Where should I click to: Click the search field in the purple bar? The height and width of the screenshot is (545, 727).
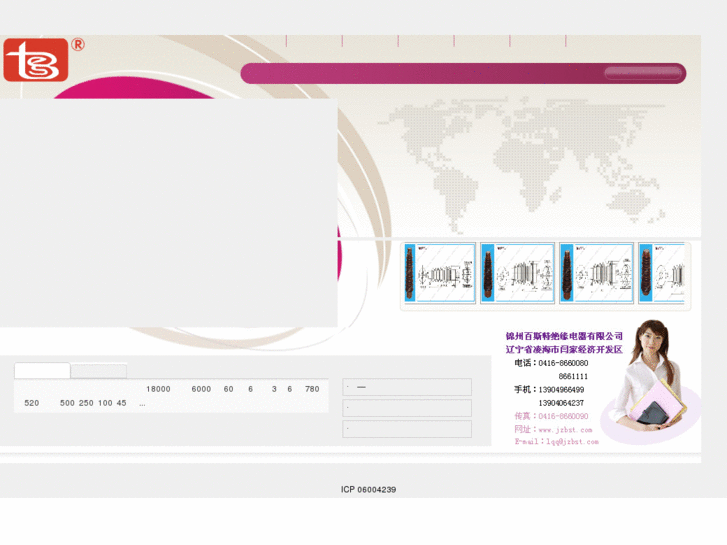643,73
